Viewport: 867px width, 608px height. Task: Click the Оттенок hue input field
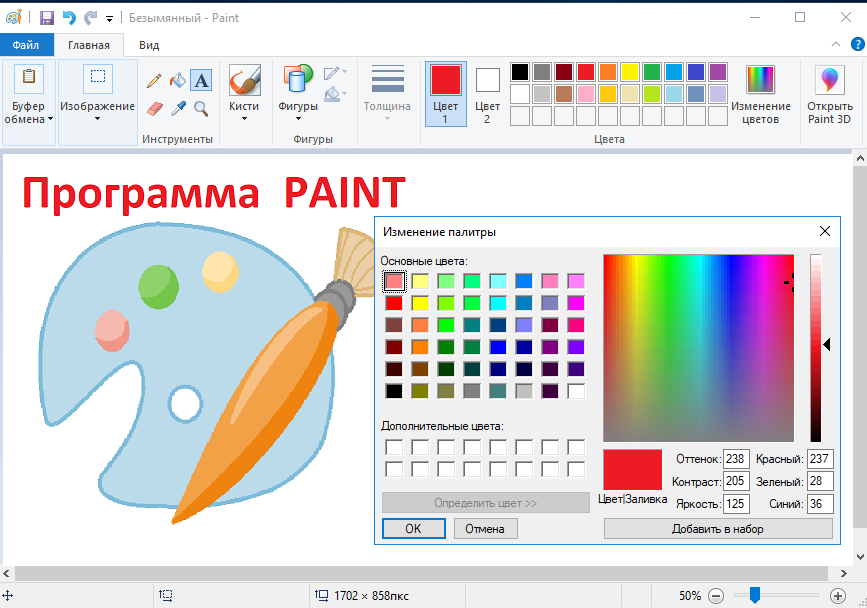736,459
